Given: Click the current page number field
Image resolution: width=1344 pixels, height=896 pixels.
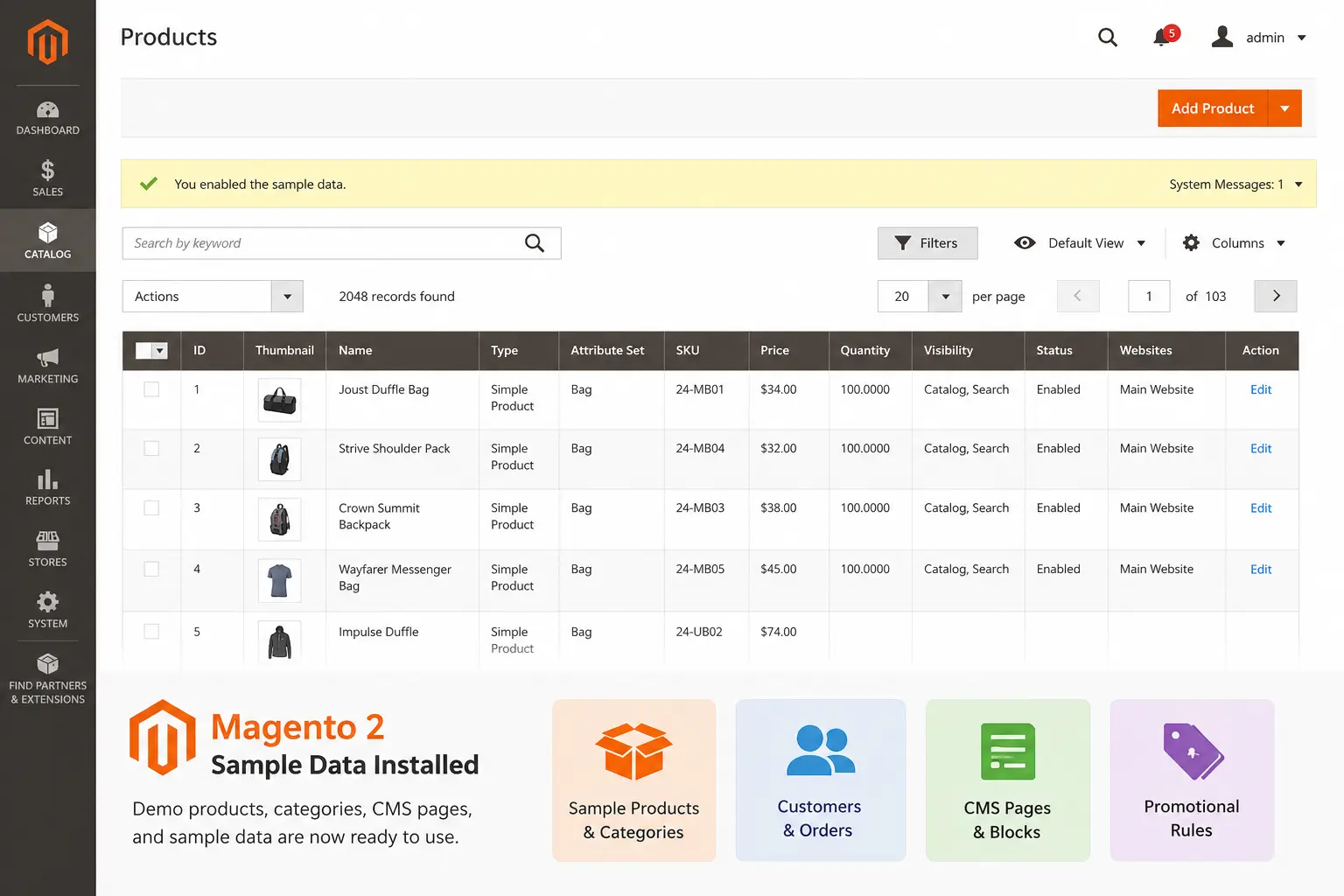Looking at the screenshot, I should click(1149, 297).
